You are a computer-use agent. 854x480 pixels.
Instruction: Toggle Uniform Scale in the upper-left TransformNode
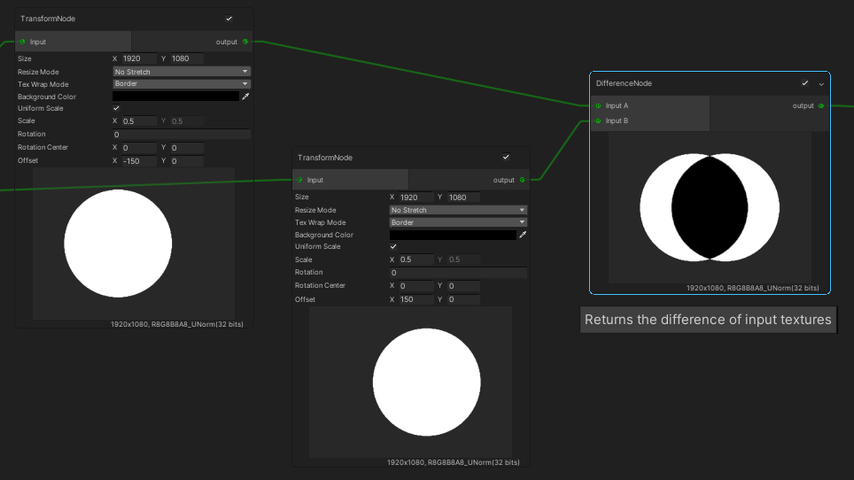pyautogui.click(x=116, y=108)
